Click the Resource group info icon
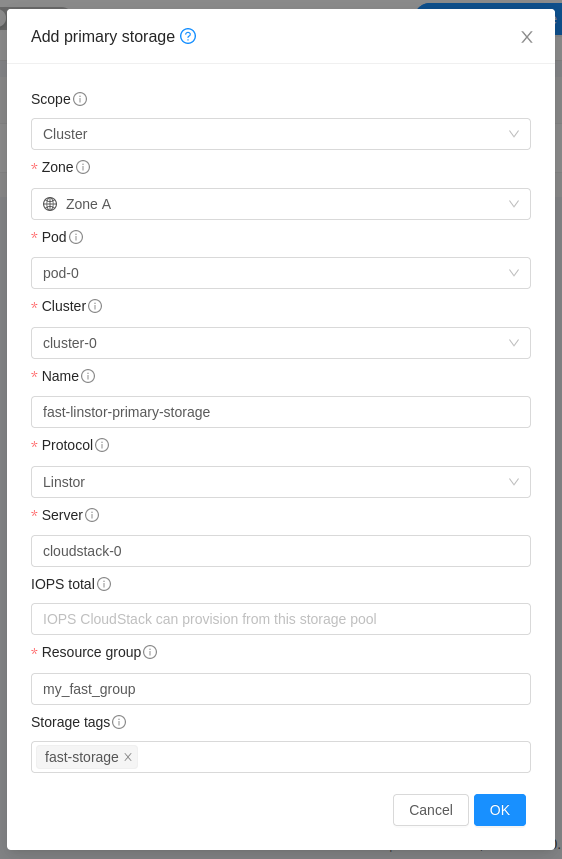This screenshot has width=562, height=859. pyautogui.click(x=150, y=652)
